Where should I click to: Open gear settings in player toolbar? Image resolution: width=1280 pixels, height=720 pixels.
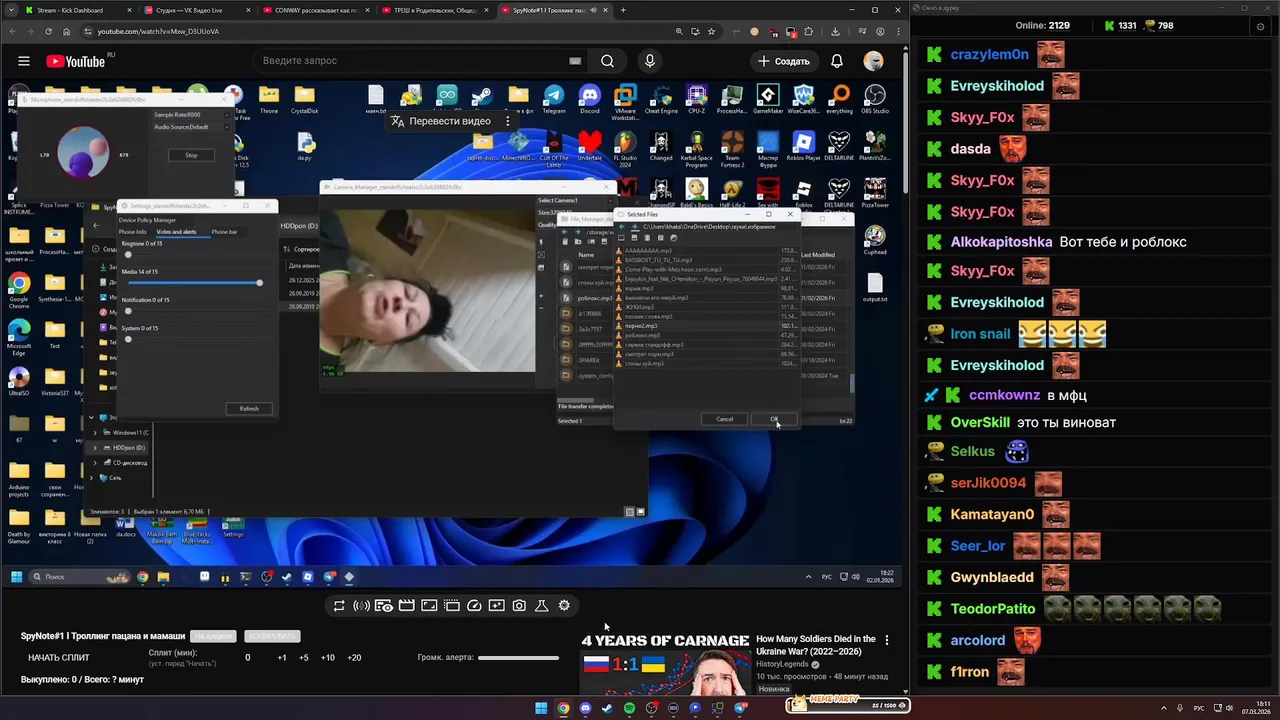(x=564, y=605)
